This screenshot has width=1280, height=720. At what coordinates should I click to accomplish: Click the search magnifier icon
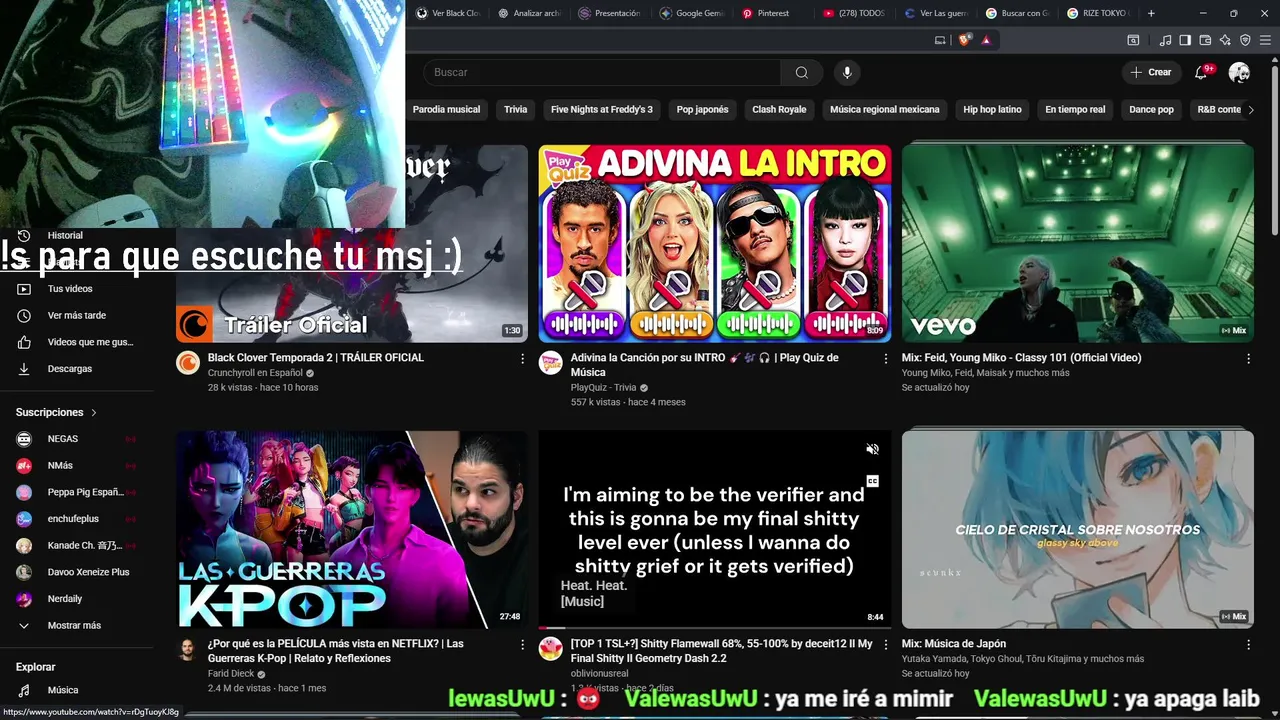[801, 72]
